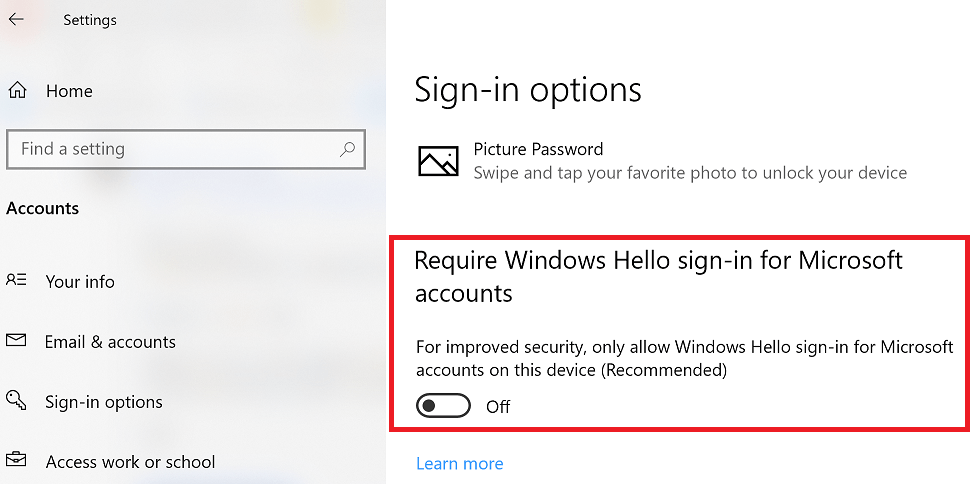Select Sign-in options in sidebar

[x=103, y=402]
